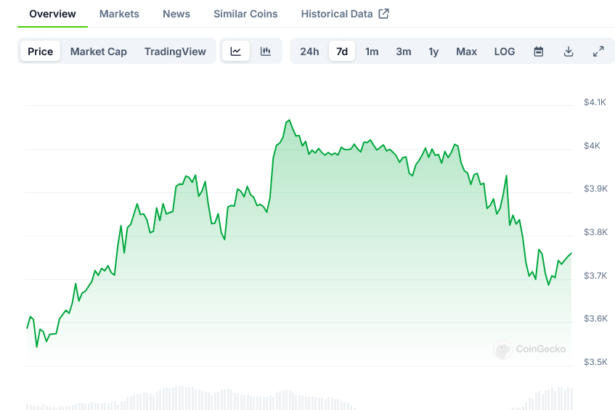Viewport: 615px width, 410px height.
Task: Set chart range to 24h
Action: coord(310,51)
